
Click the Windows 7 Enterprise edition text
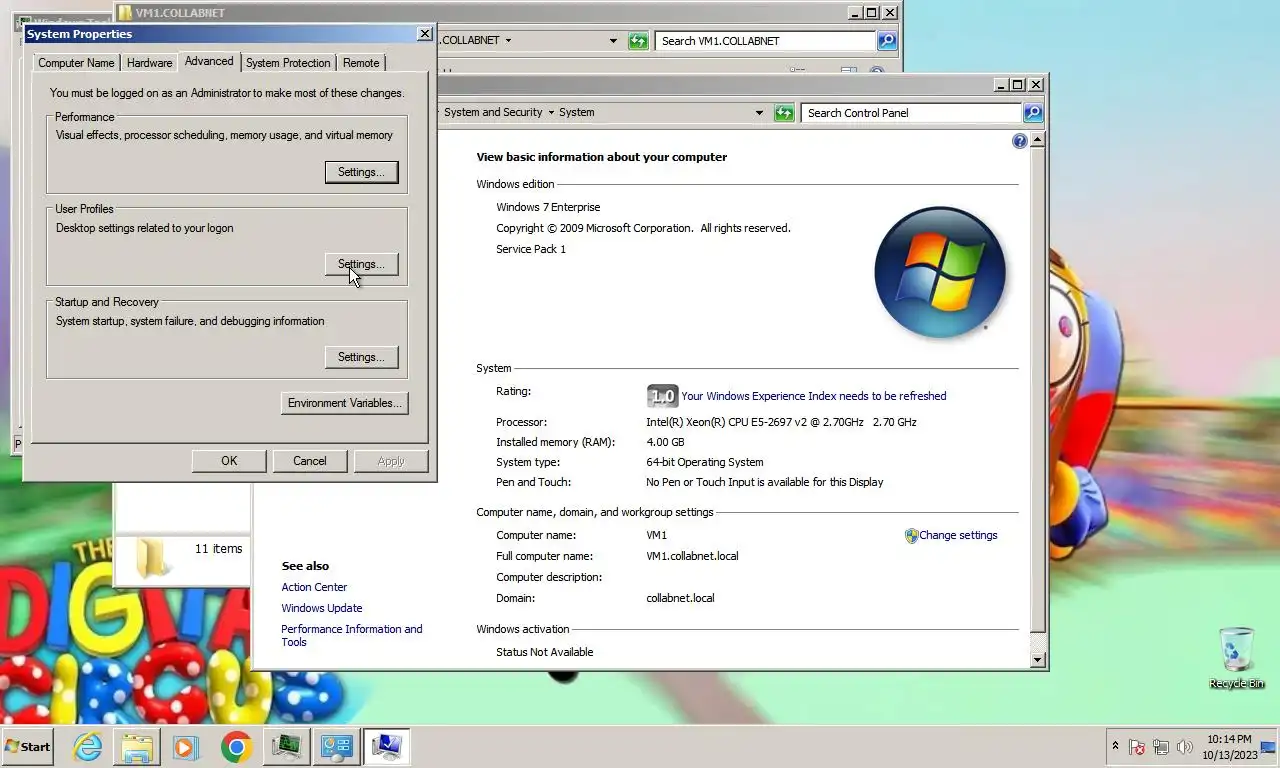pos(548,207)
